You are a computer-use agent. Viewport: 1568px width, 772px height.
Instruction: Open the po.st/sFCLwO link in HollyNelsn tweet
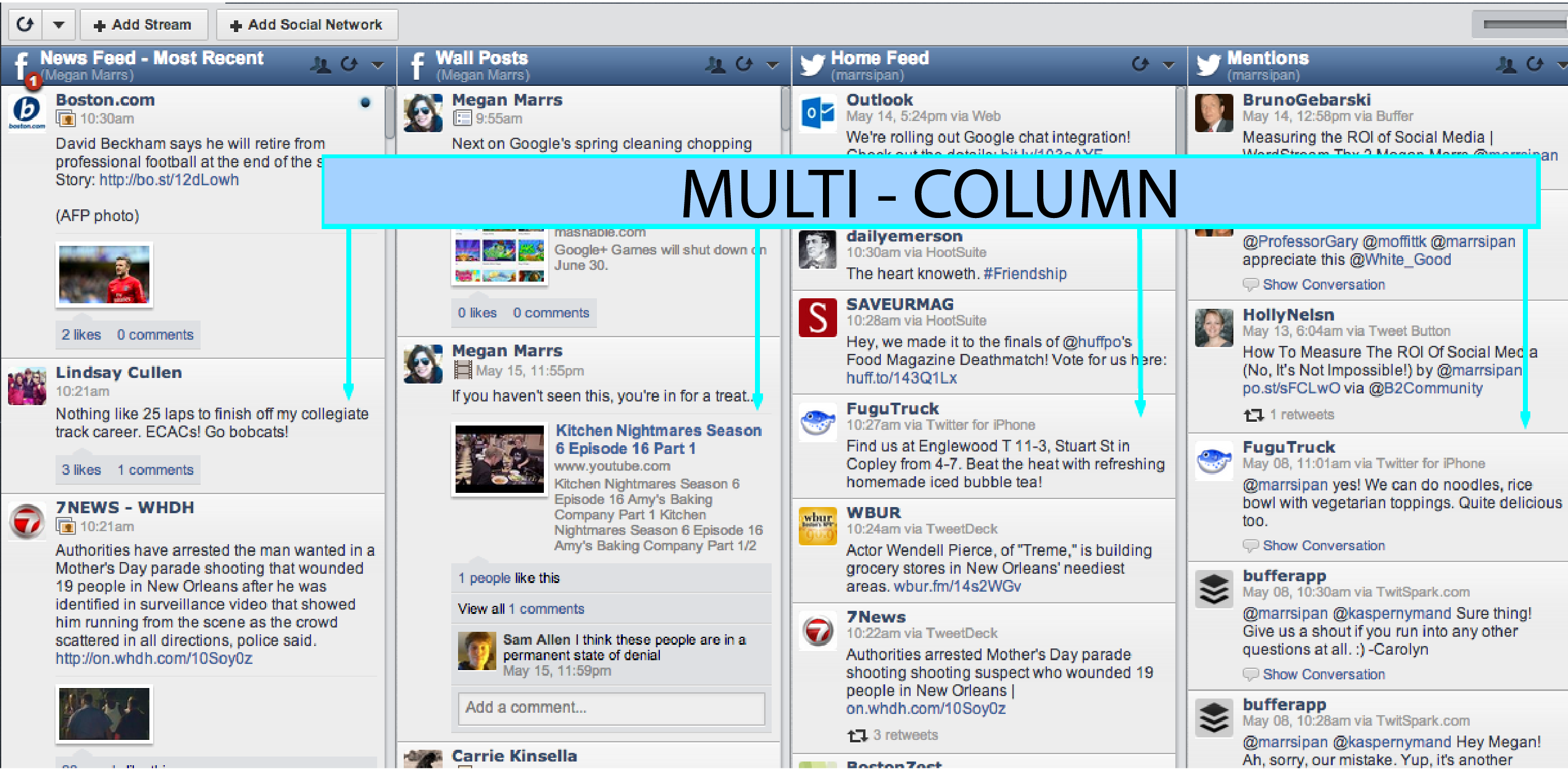click(x=1291, y=388)
